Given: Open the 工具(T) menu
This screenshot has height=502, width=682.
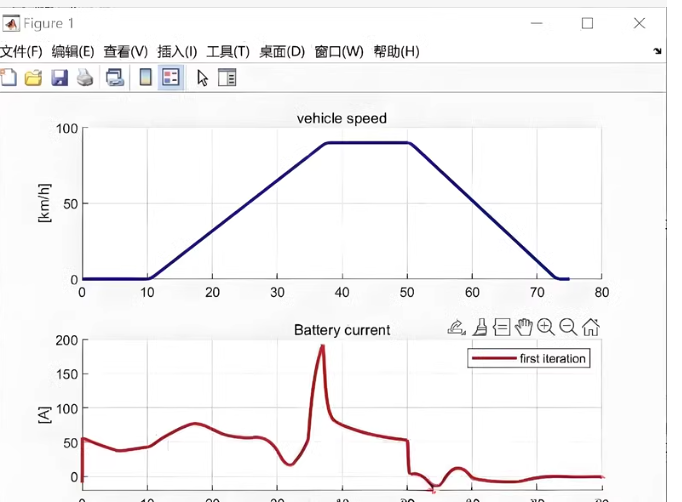Looking at the screenshot, I should pyautogui.click(x=228, y=52).
